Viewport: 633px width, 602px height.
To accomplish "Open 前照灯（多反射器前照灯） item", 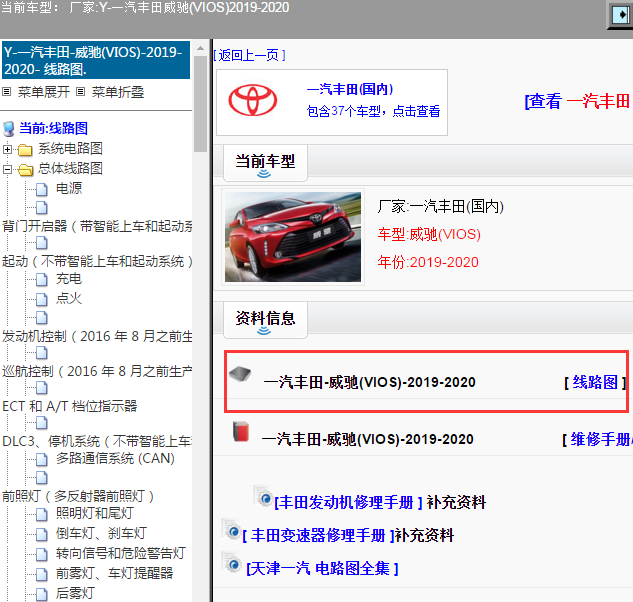I will 78,496.
